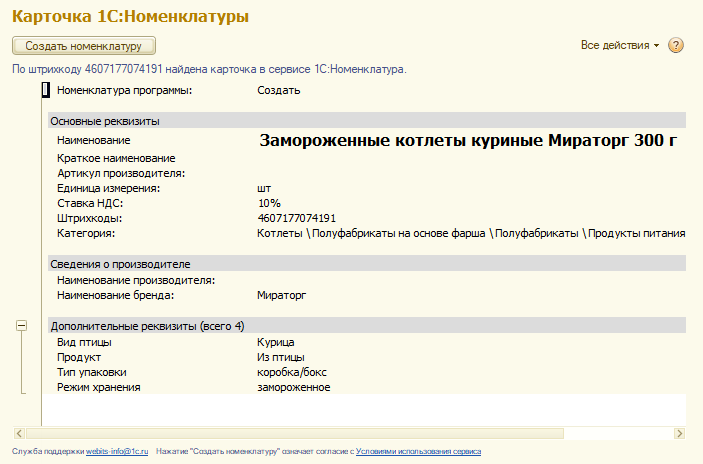Viewport: 703px width, 464px height.
Task: Click the horizontal scrollbar left arrow
Action: click(x=19, y=433)
